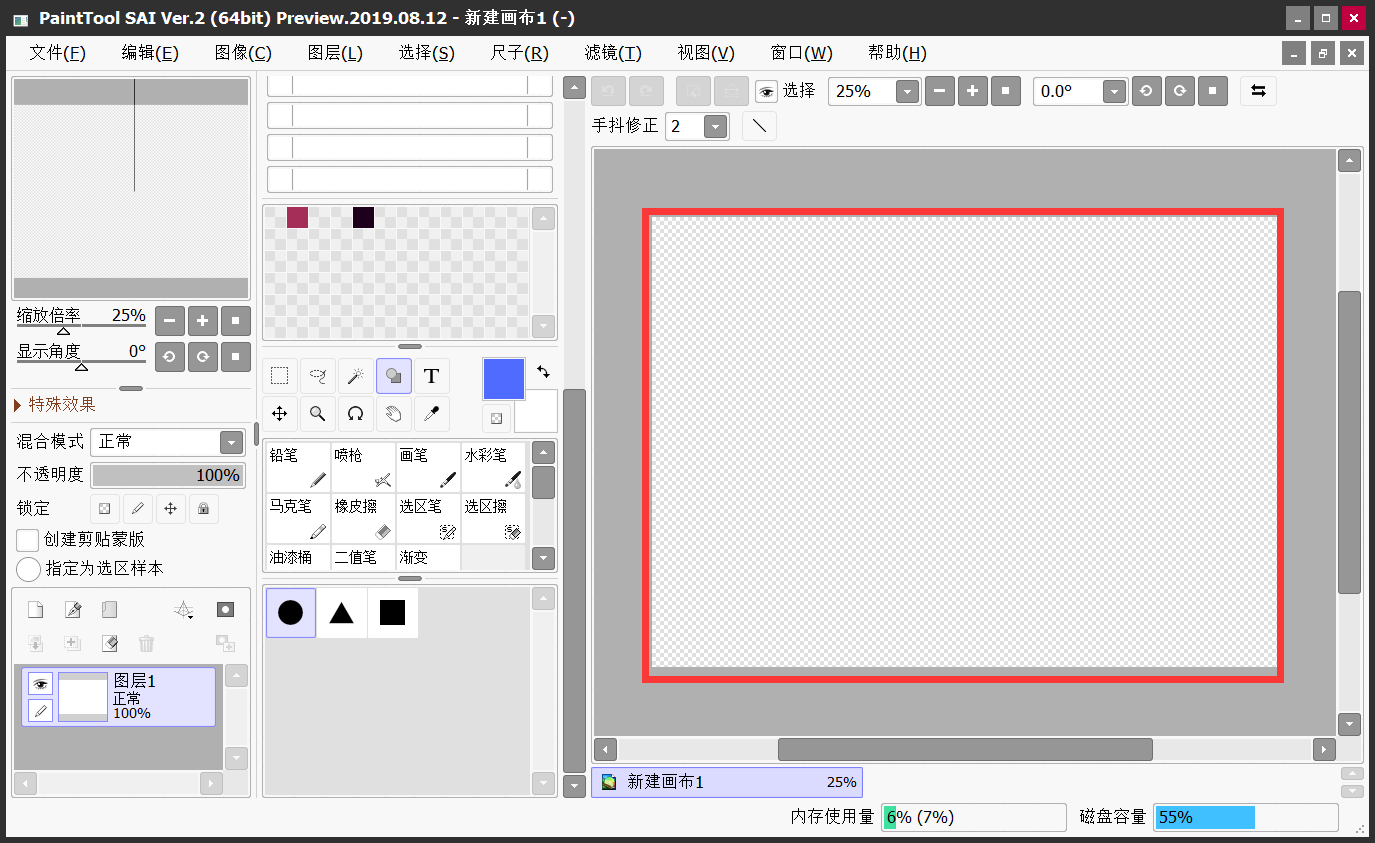The width and height of the screenshot is (1375, 843).
Task: Create a new layer folder
Action: pos(109,610)
